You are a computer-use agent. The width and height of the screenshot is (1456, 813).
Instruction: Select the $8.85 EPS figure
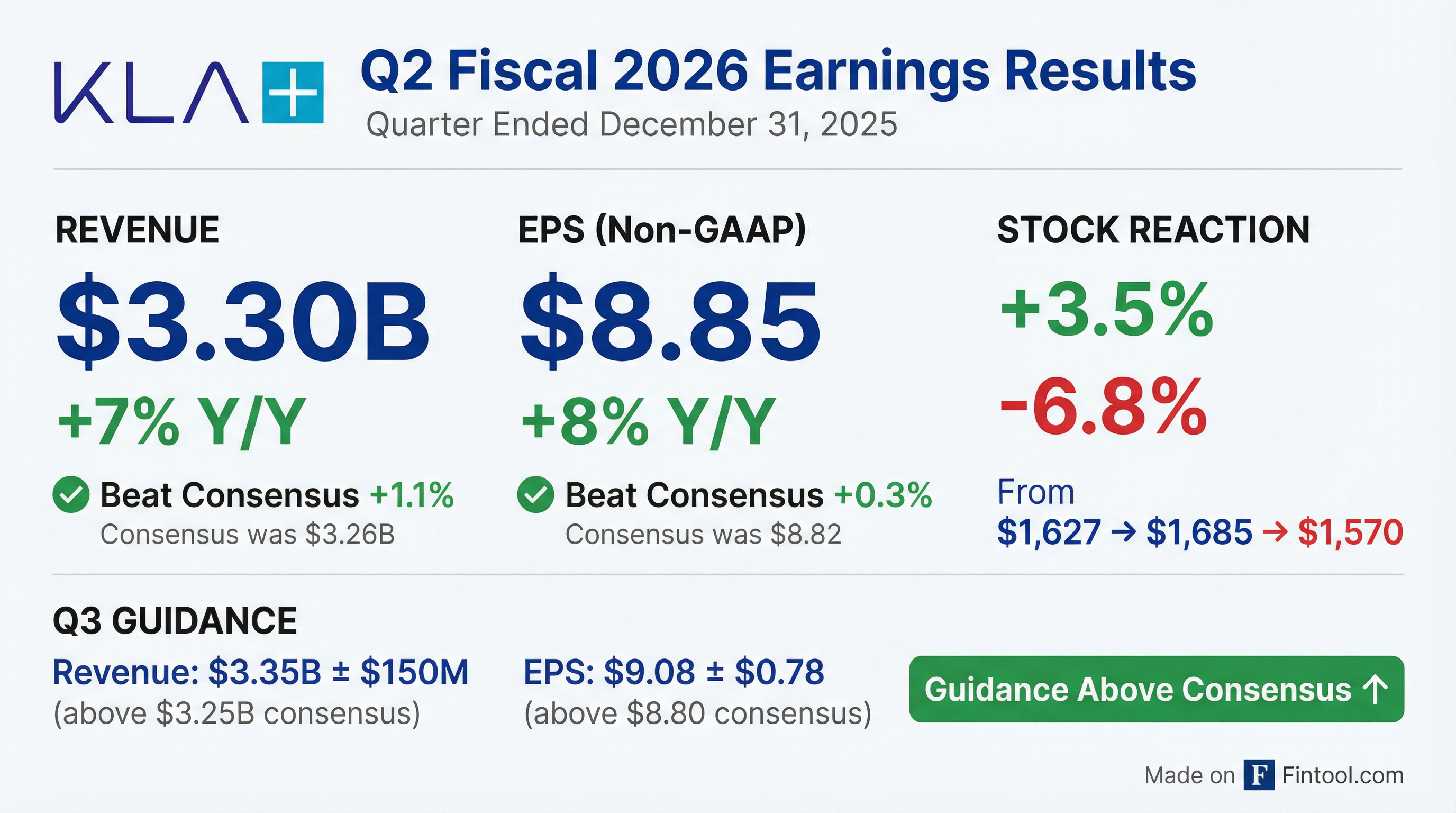click(670, 321)
